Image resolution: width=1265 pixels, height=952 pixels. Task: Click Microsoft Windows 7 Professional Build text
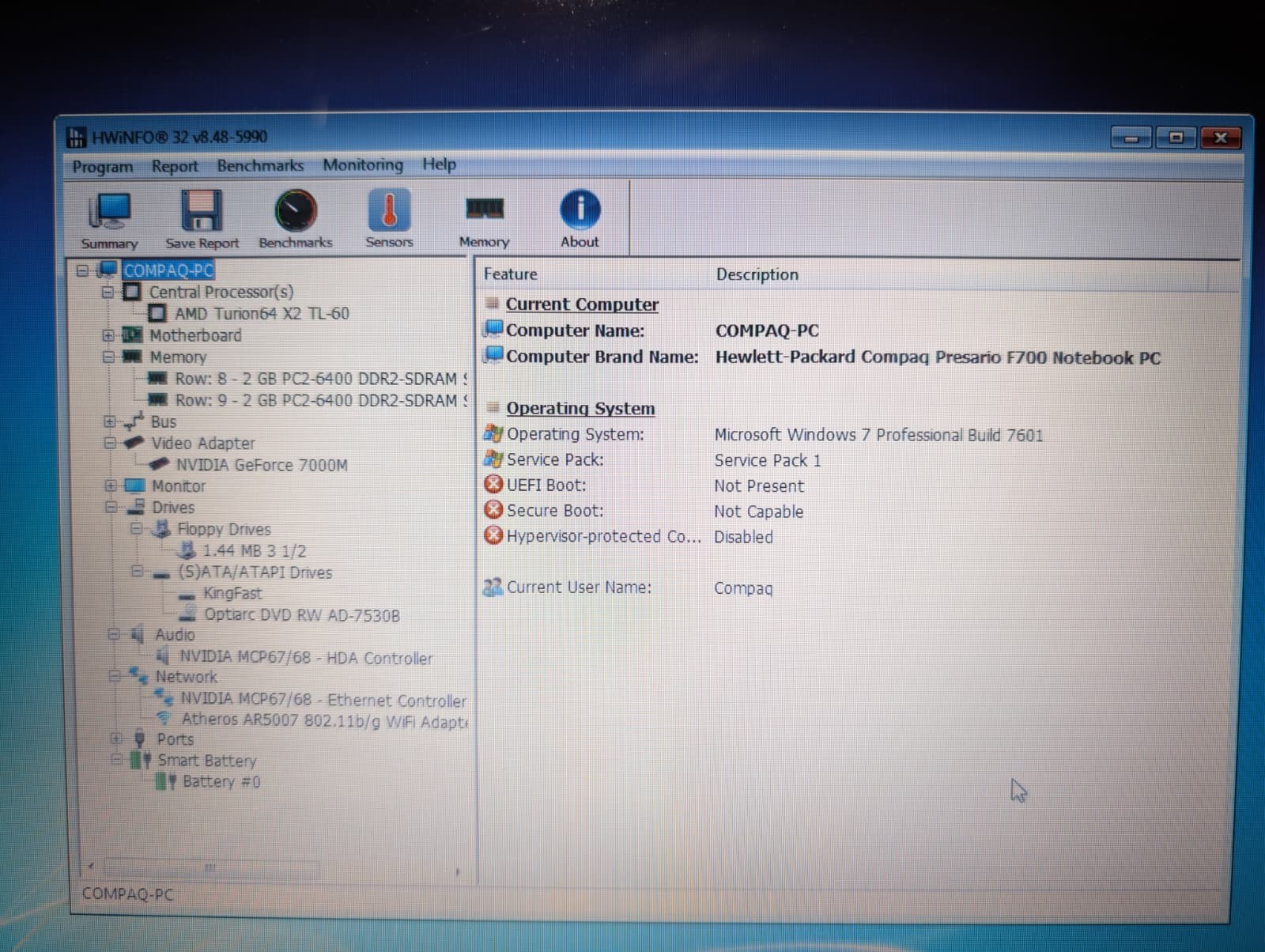878,435
